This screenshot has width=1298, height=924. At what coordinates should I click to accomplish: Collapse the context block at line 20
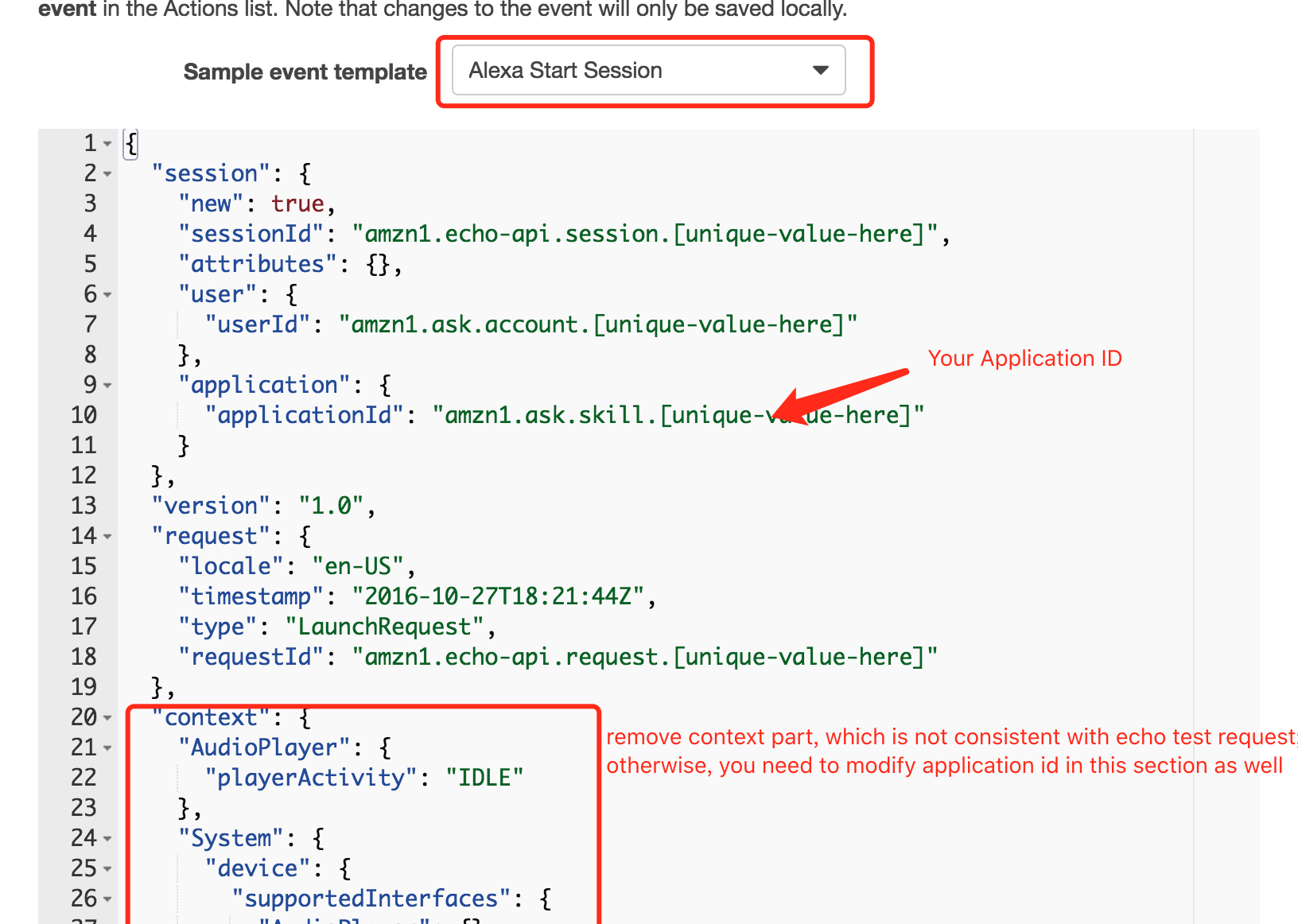coord(107,718)
